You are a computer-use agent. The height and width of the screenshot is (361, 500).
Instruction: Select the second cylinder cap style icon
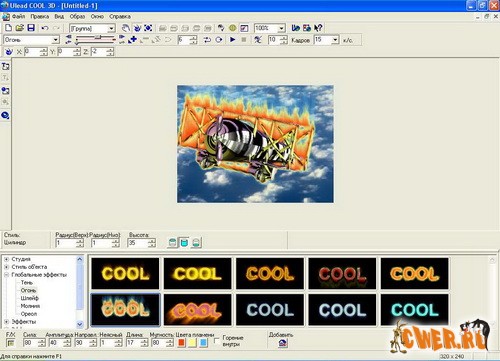[x=184, y=242]
